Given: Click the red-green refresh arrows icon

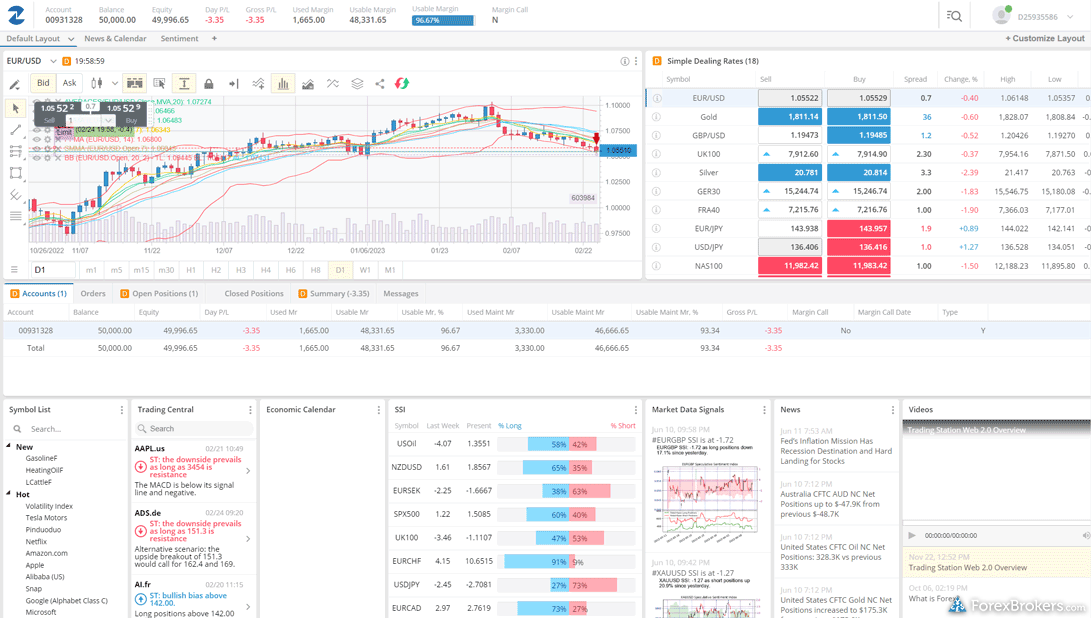Looking at the screenshot, I should (402, 84).
